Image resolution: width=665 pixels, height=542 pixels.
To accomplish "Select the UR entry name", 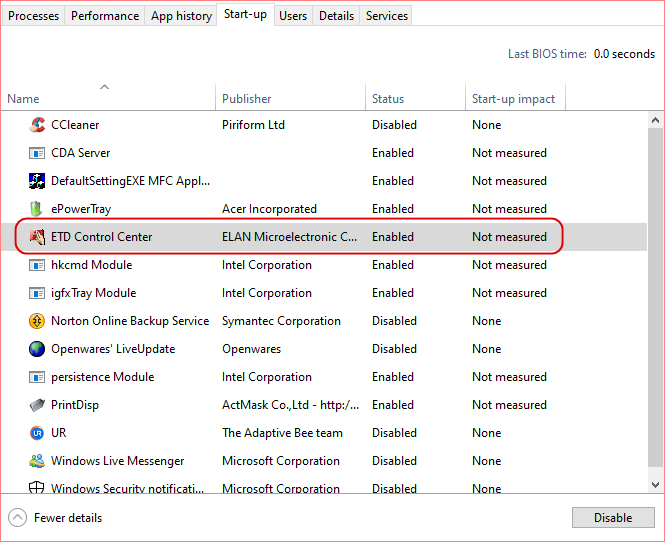I will click(59, 433).
